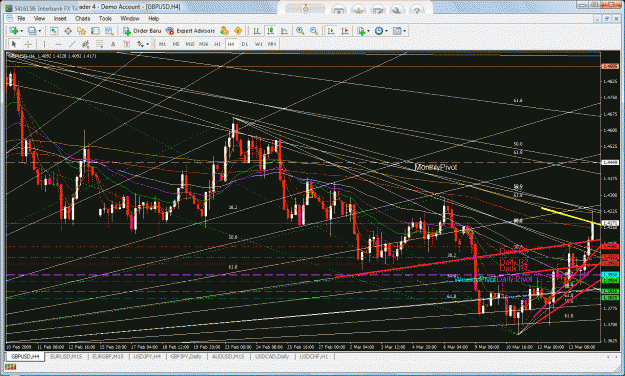Switch to the AUDUSD,M15 chart tab
This screenshot has width=625, height=376.
pos(228,356)
